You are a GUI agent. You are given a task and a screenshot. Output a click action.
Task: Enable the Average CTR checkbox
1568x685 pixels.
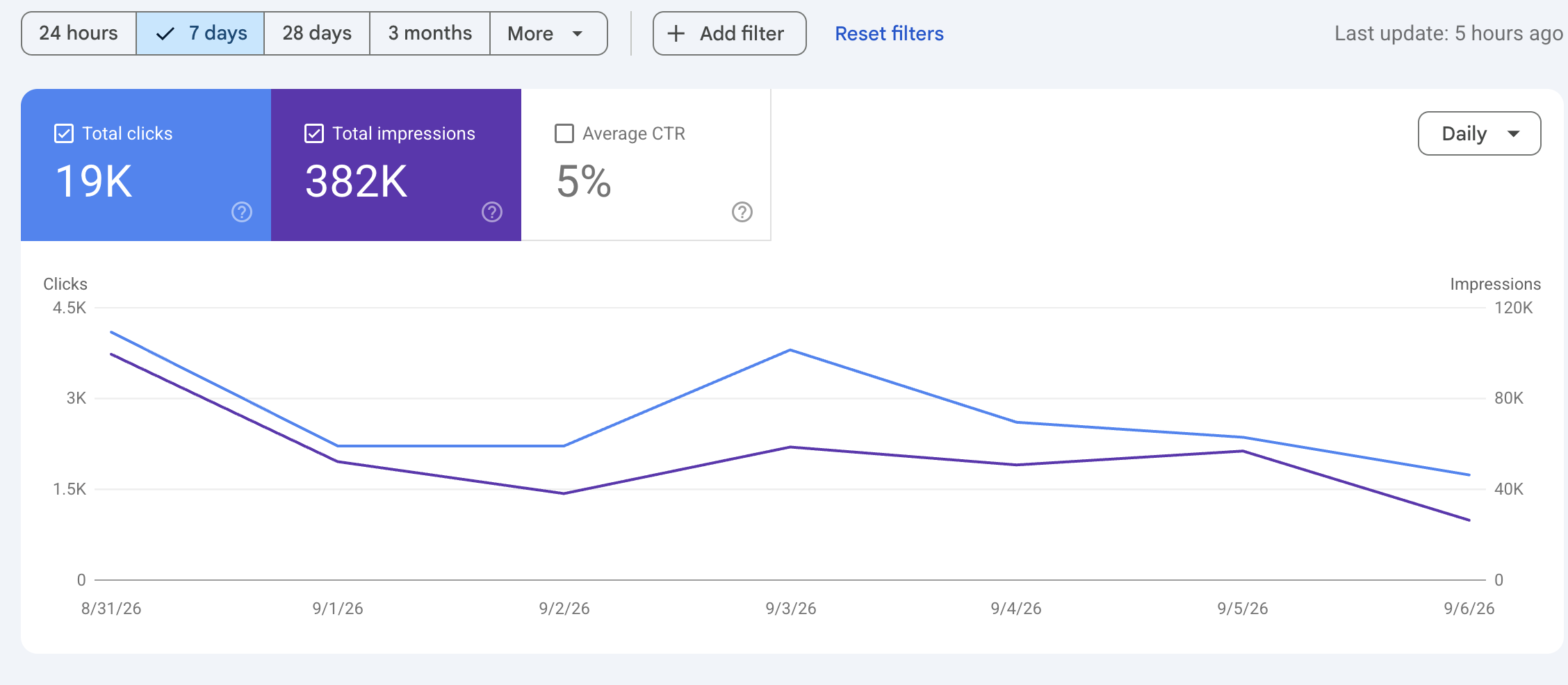[564, 133]
